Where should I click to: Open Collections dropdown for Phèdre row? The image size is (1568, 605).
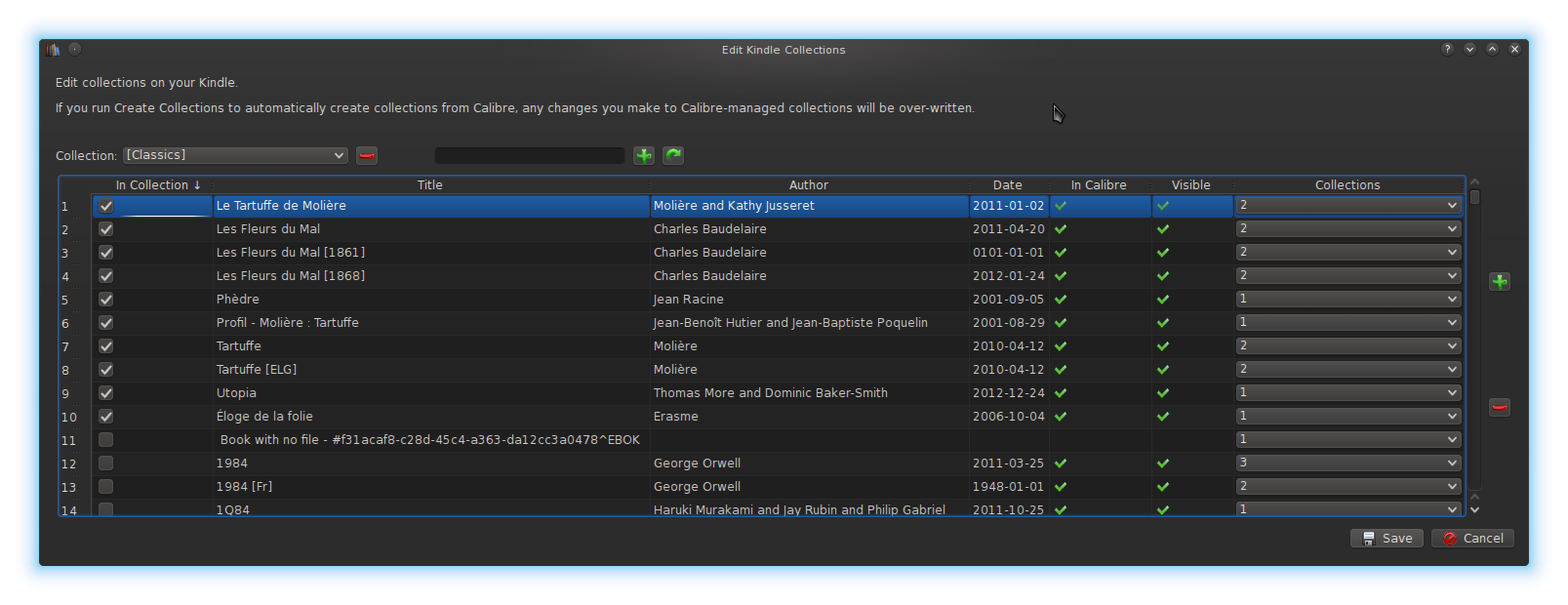(x=1348, y=300)
